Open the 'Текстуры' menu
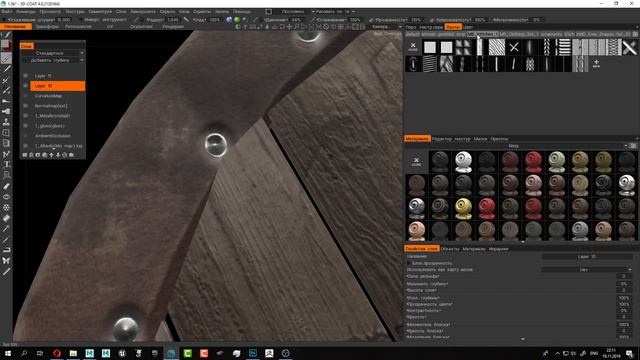Screen dimensions: 640x360 [75, 11]
